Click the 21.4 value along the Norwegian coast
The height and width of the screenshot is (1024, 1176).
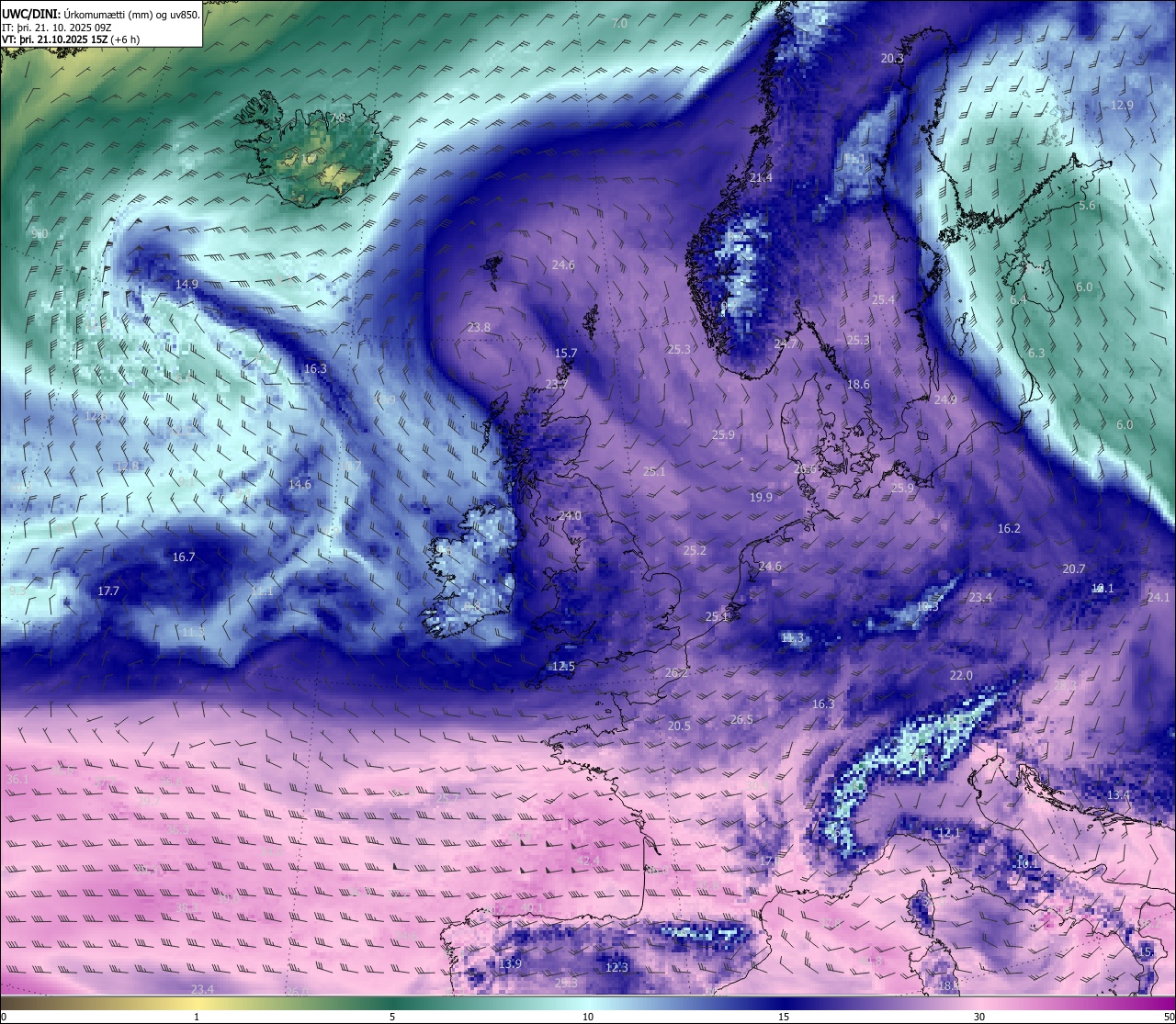coord(761,178)
